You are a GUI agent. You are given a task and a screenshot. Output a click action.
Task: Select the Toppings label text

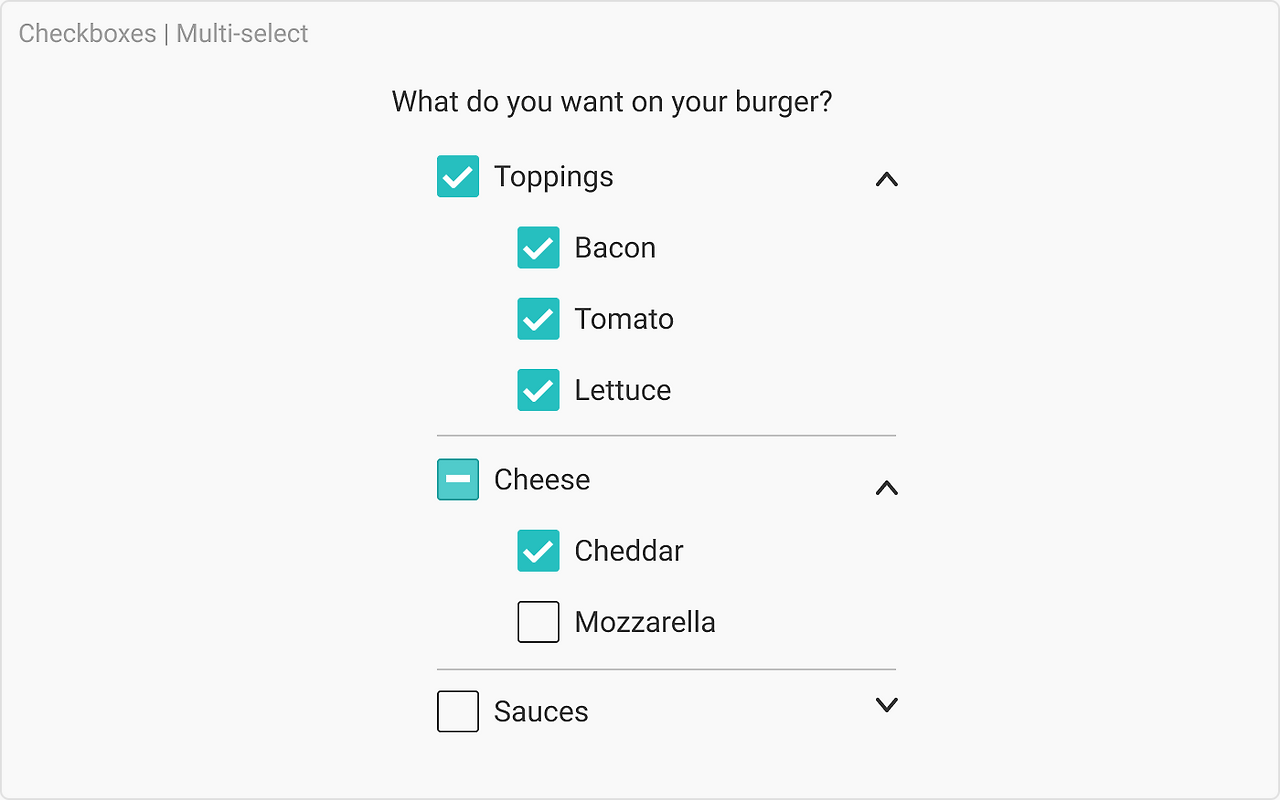(x=553, y=176)
